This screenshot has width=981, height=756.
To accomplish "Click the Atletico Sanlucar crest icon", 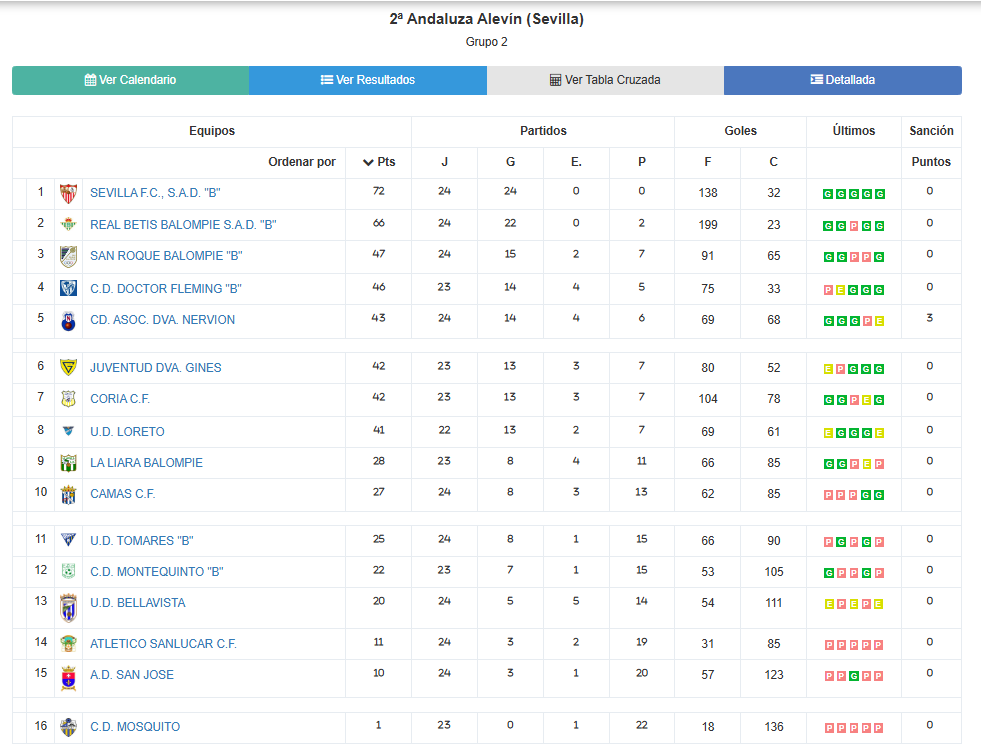I will coord(68,643).
